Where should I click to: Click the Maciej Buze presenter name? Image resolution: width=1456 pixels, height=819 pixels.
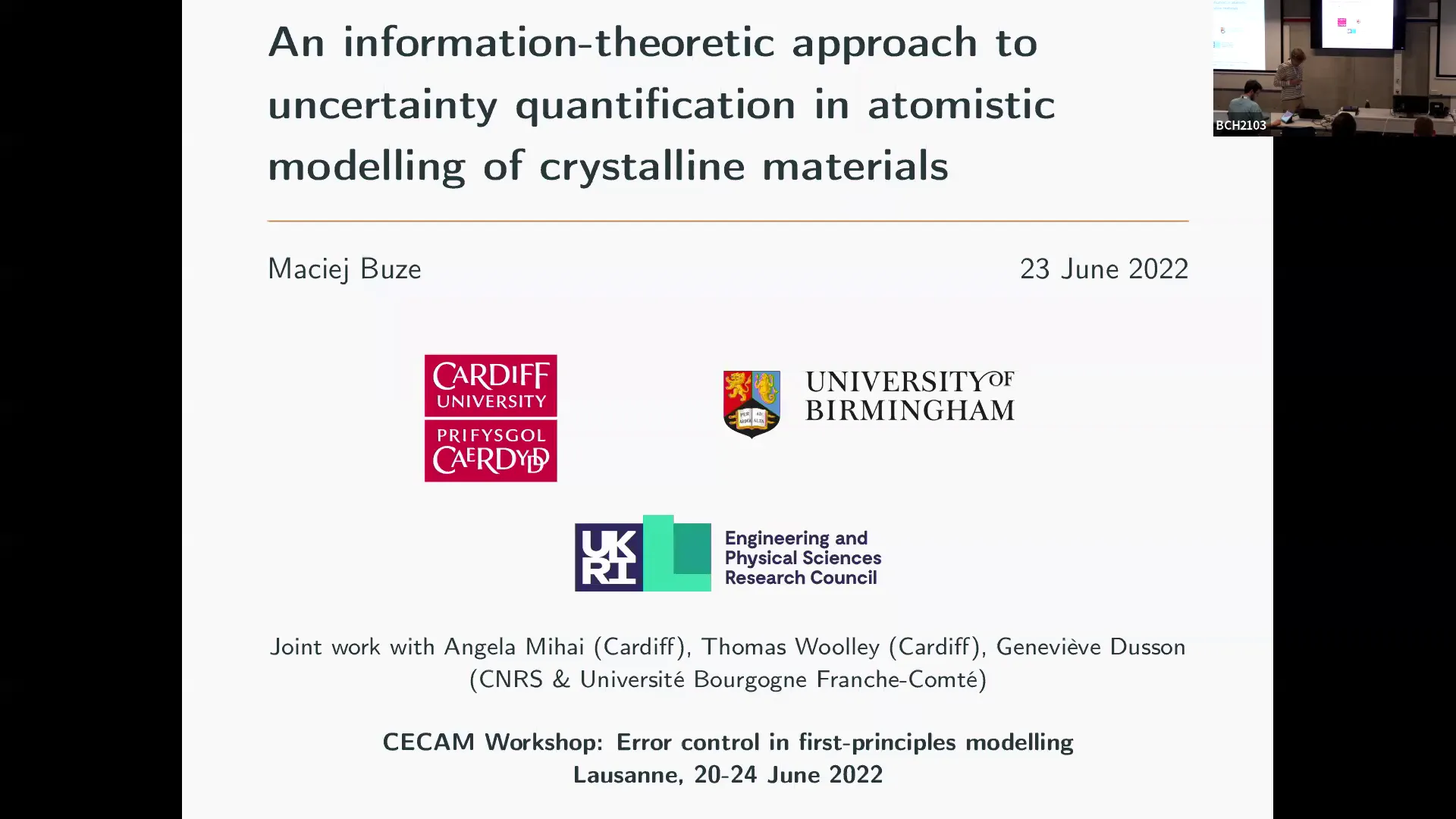[344, 267]
